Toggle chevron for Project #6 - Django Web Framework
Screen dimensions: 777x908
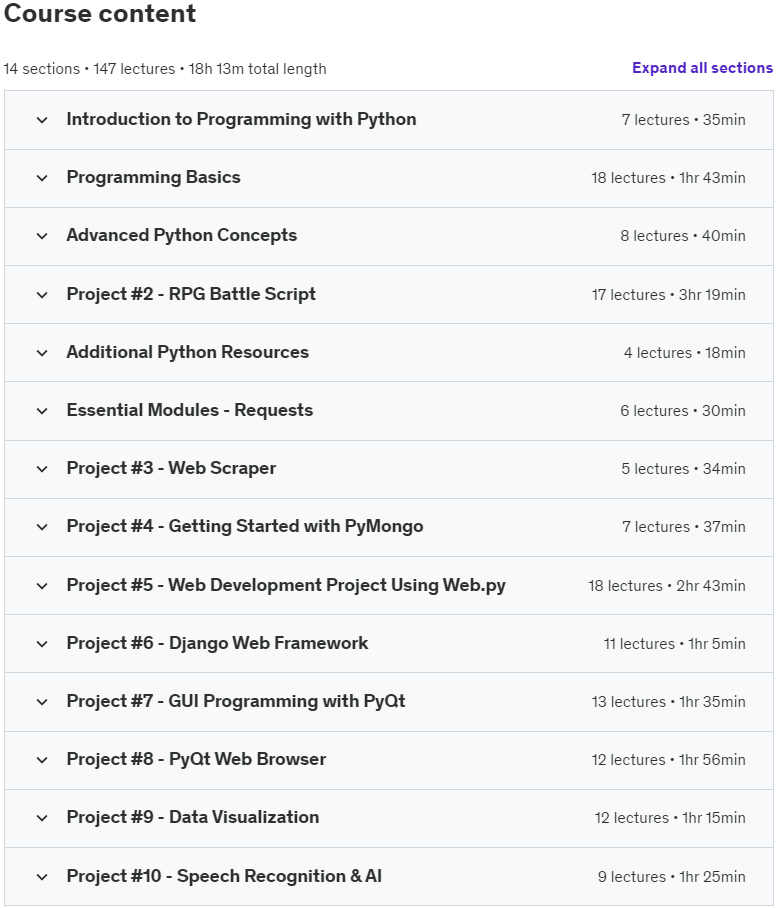tap(42, 643)
